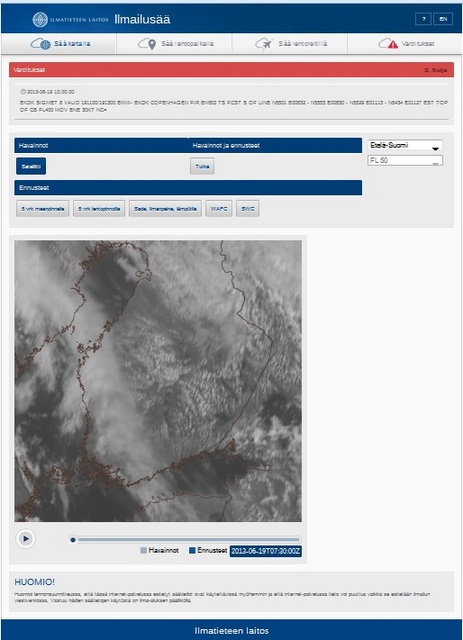Select the 5 vrk maanpinnalla forecast

pyautogui.click(x=43, y=209)
